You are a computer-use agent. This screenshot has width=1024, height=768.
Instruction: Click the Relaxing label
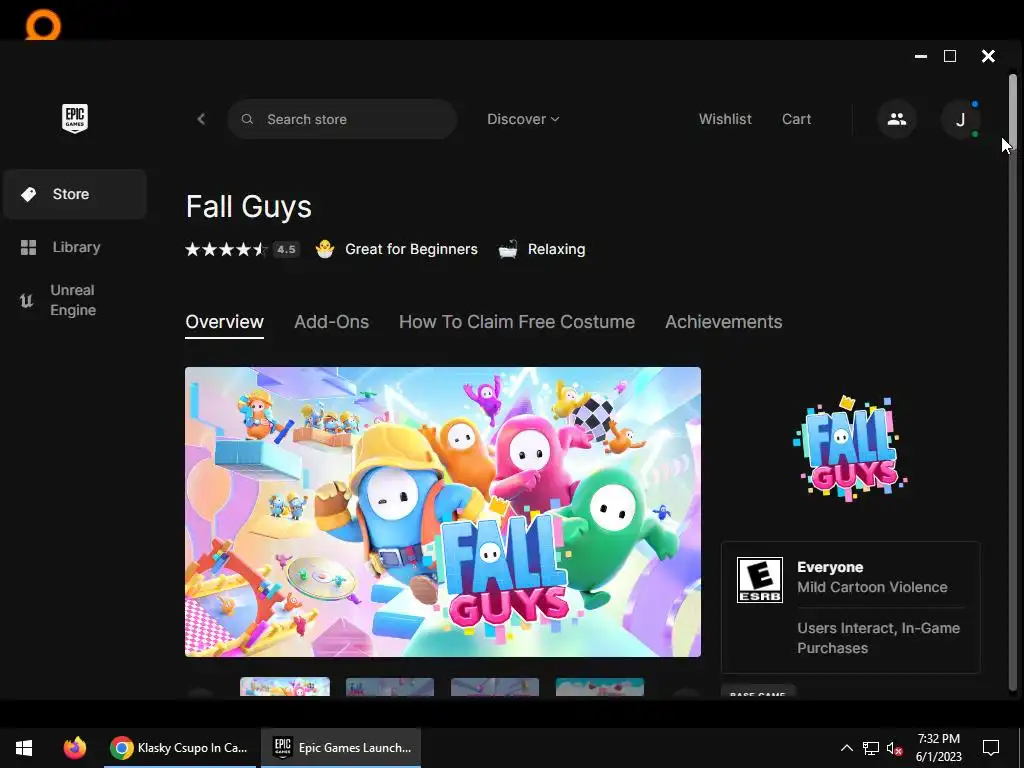556,249
